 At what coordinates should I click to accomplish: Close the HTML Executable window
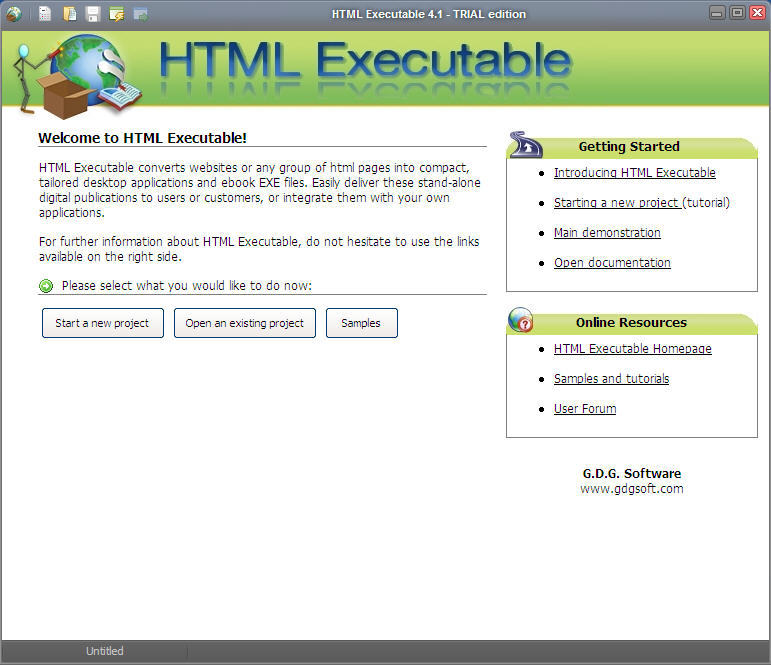(757, 13)
